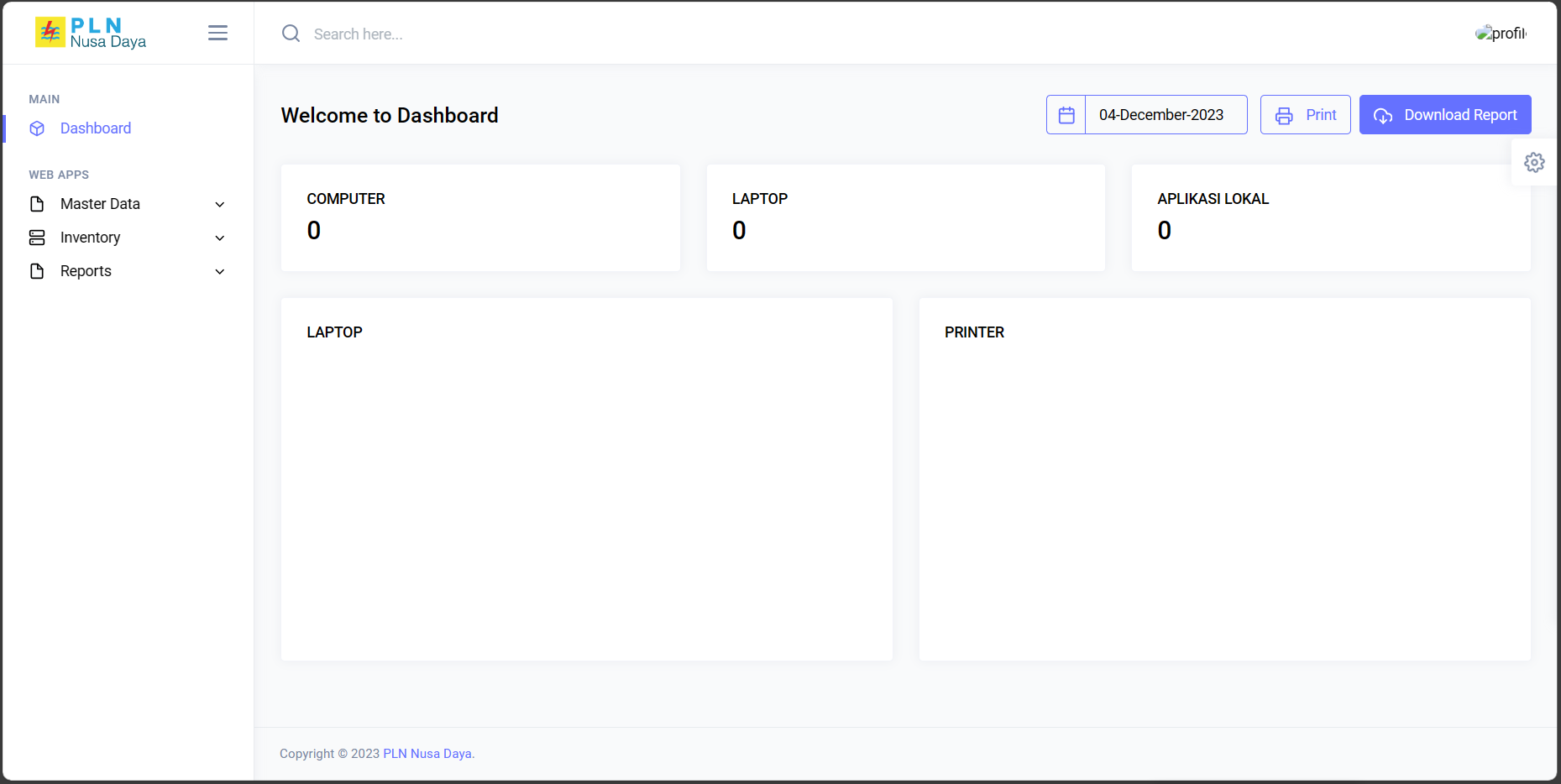This screenshot has height=784, width=1561.
Task: Open the calendar date picker icon
Action: click(1066, 115)
